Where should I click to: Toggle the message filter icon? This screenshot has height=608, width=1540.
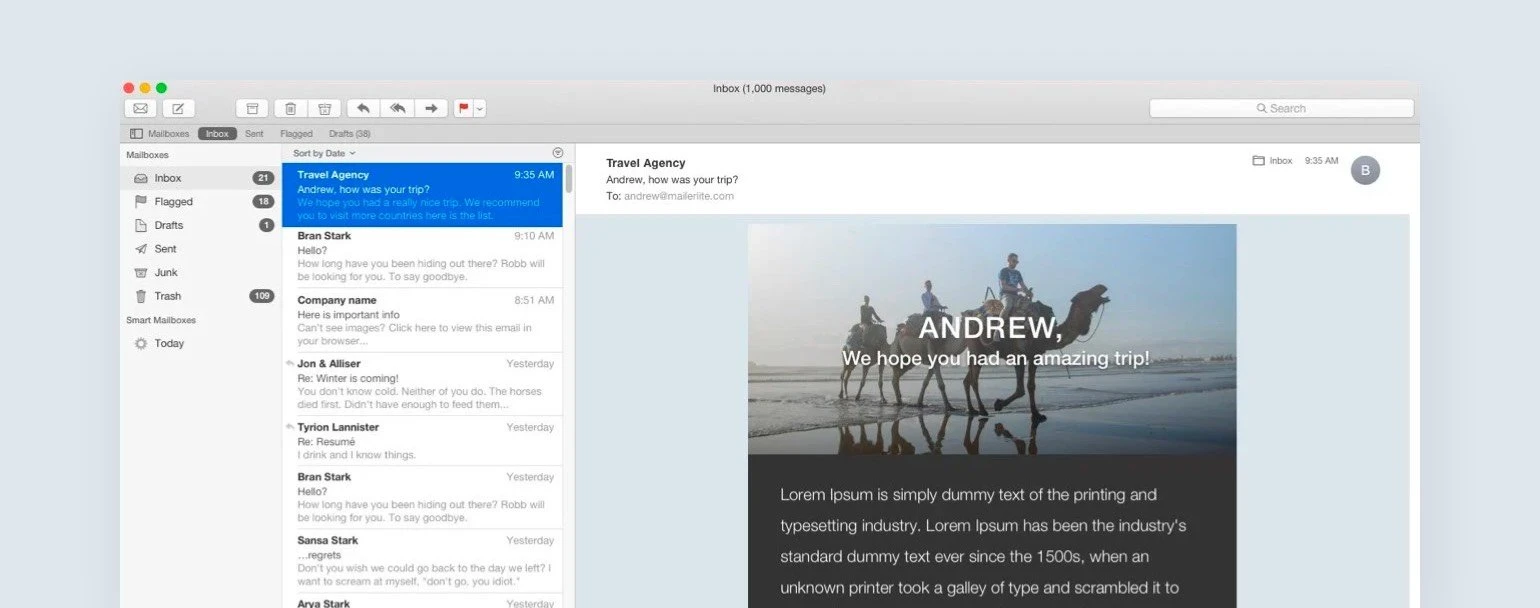pyautogui.click(x=557, y=153)
